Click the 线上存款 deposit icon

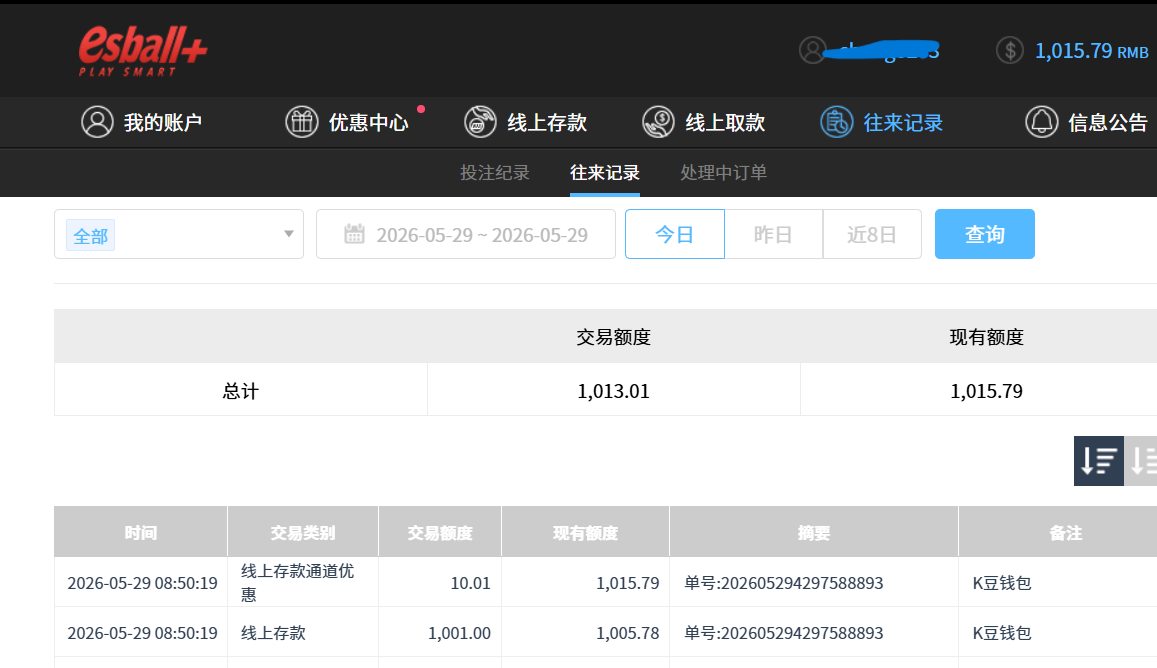(x=480, y=122)
